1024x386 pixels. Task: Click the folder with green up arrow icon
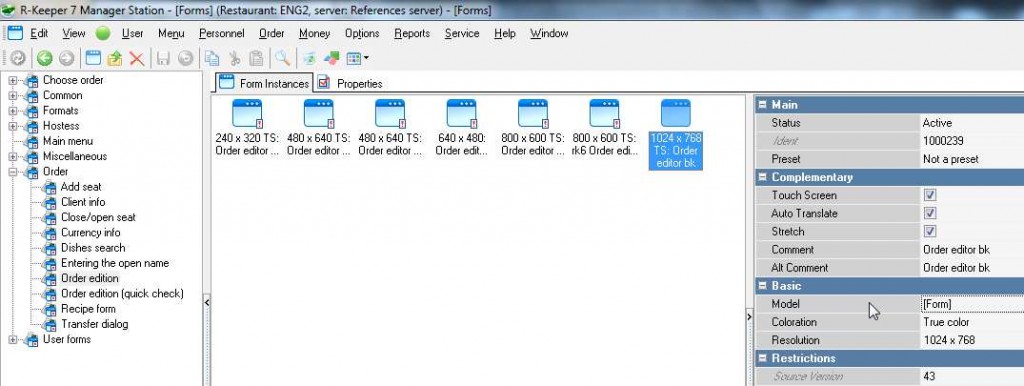click(115, 58)
